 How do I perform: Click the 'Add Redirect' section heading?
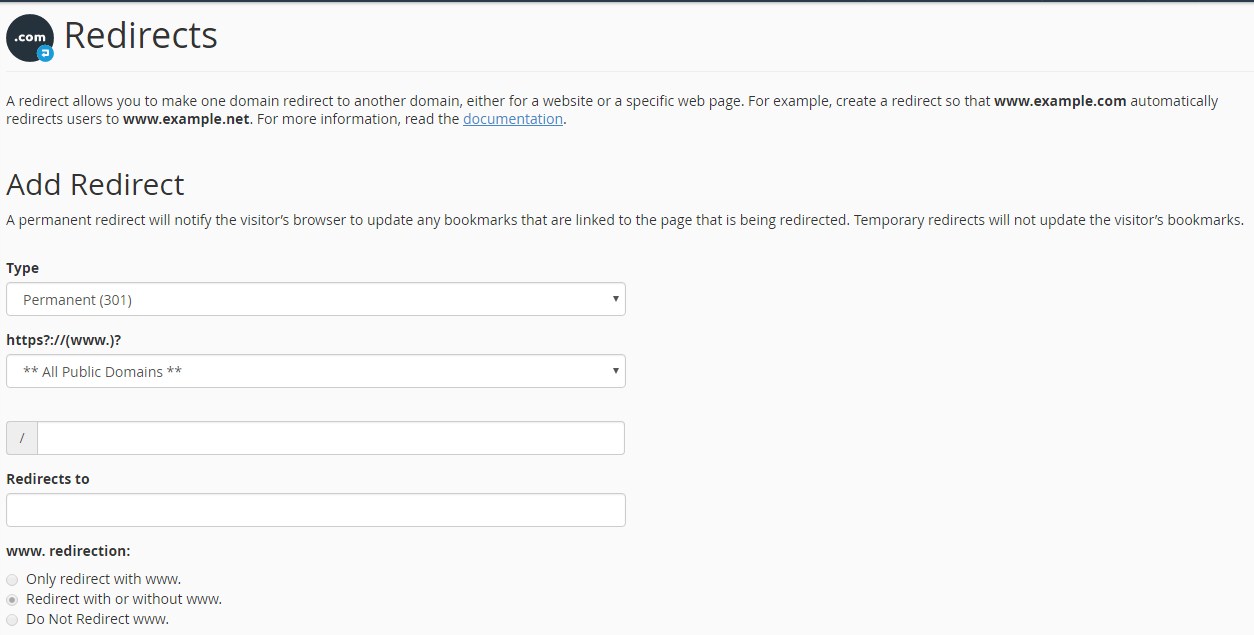(95, 184)
